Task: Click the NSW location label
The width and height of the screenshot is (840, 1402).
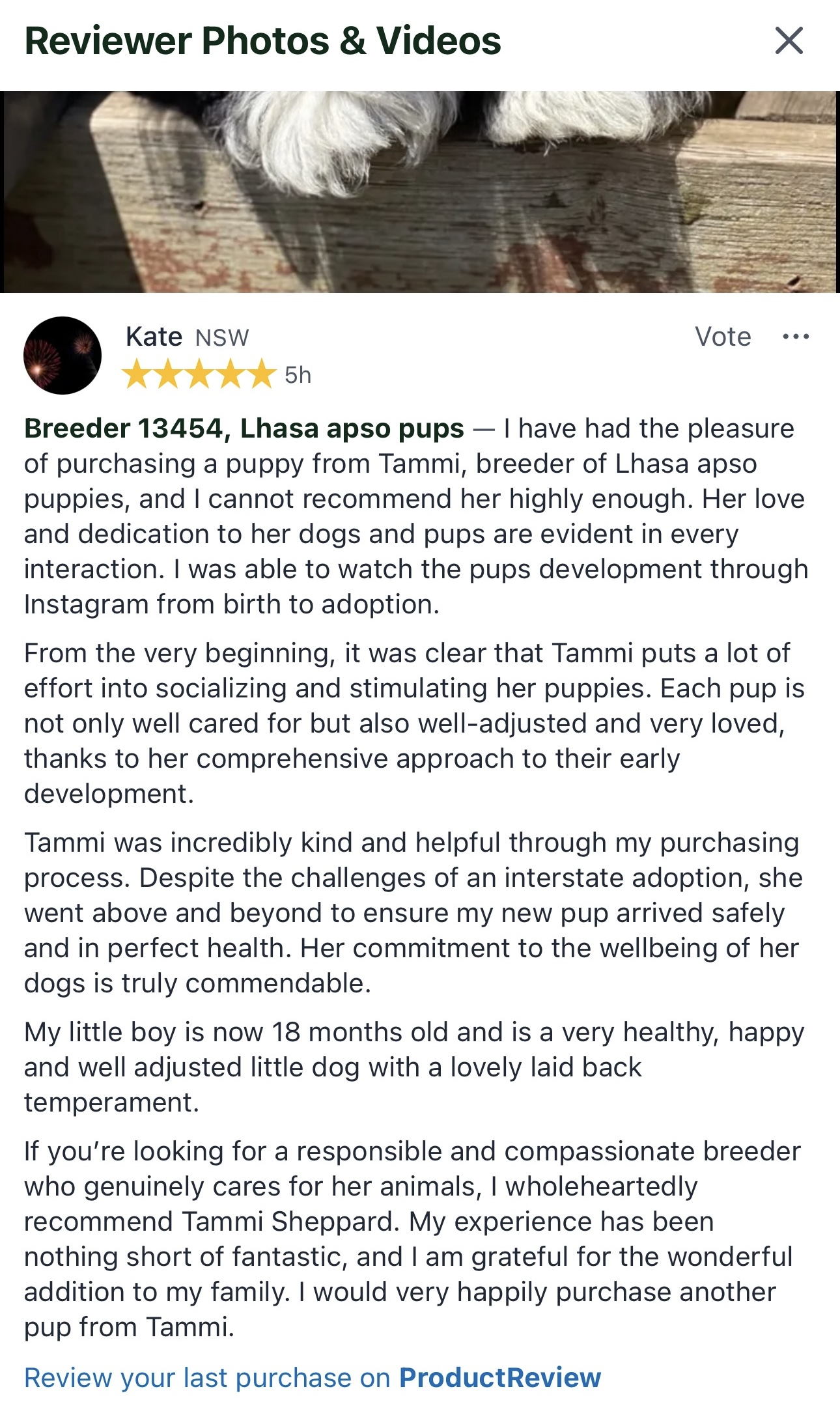Action: (222, 338)
